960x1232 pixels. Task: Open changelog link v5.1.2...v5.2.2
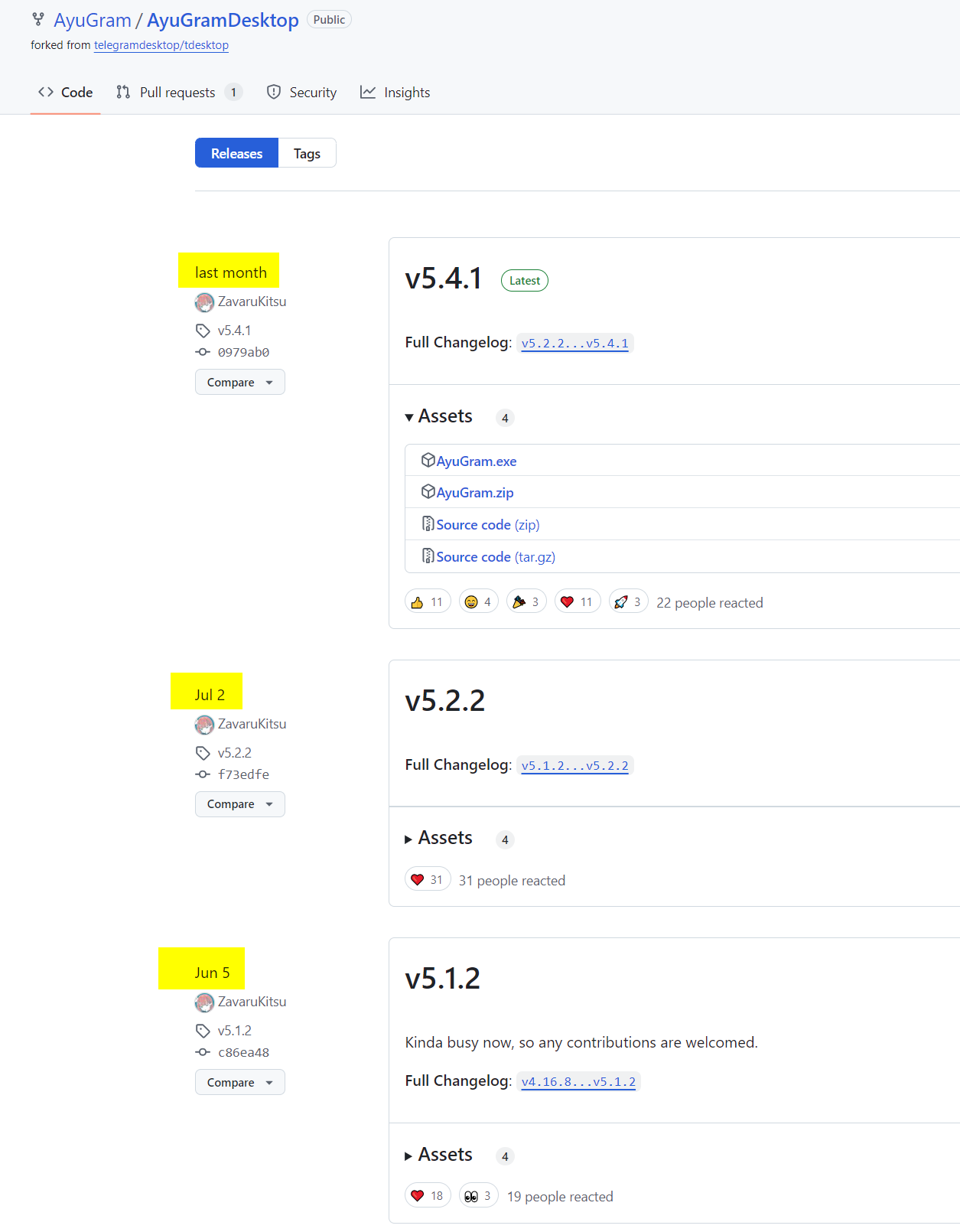[575, 766]
